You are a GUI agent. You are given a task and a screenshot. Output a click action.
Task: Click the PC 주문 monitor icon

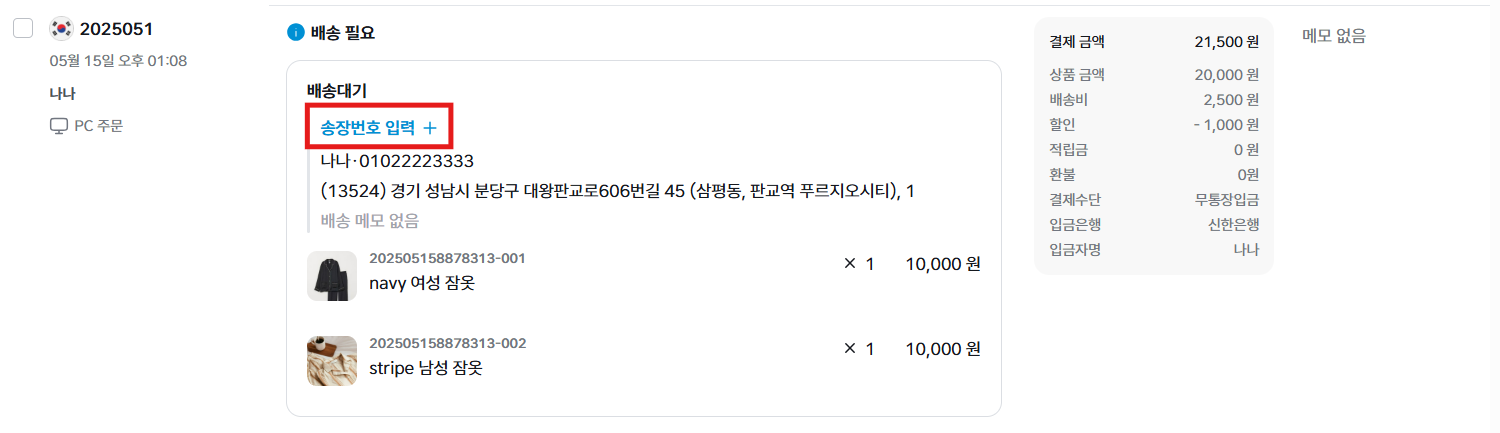coord(58,126)
